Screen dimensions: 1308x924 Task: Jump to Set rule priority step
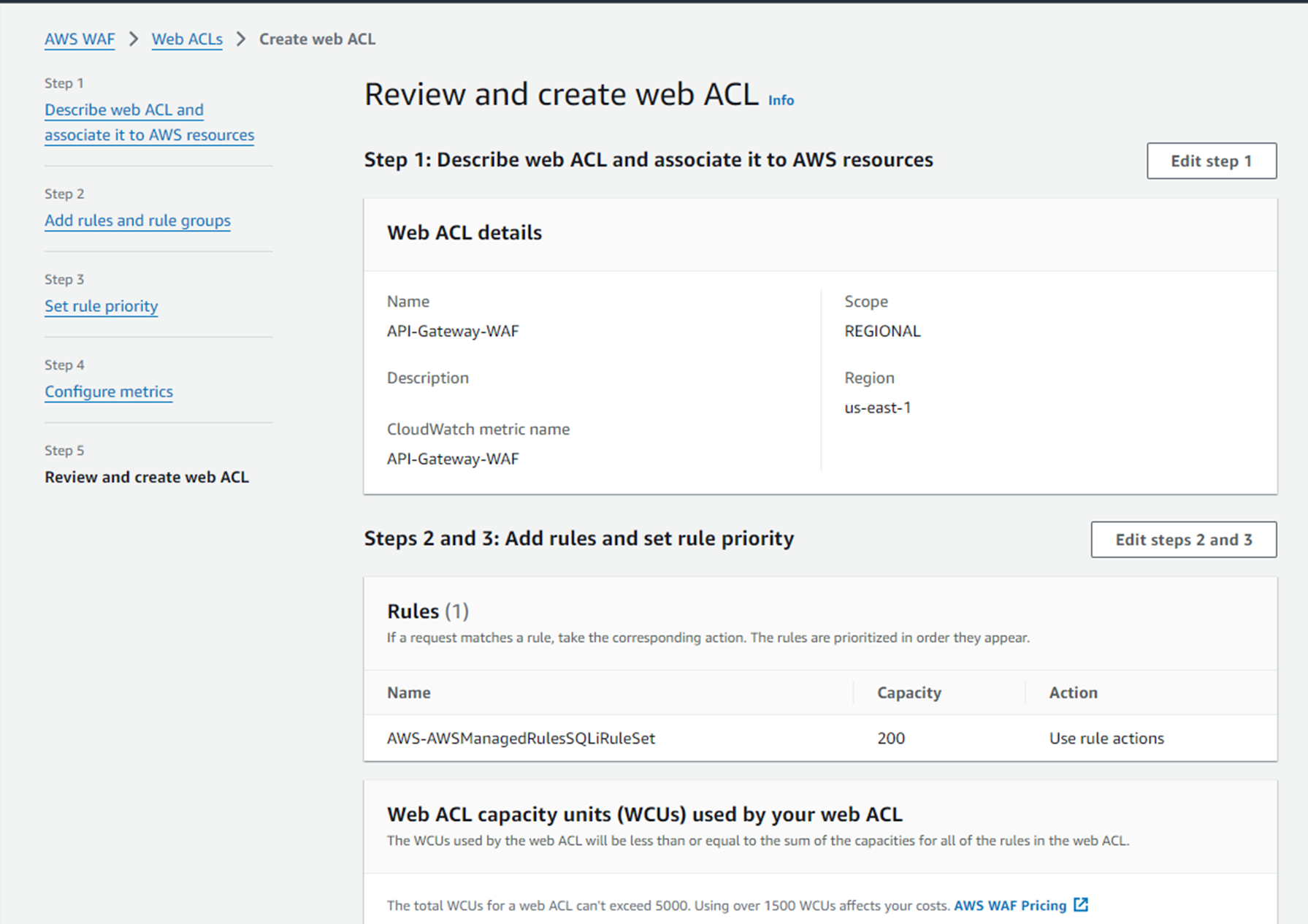(101, 306)
